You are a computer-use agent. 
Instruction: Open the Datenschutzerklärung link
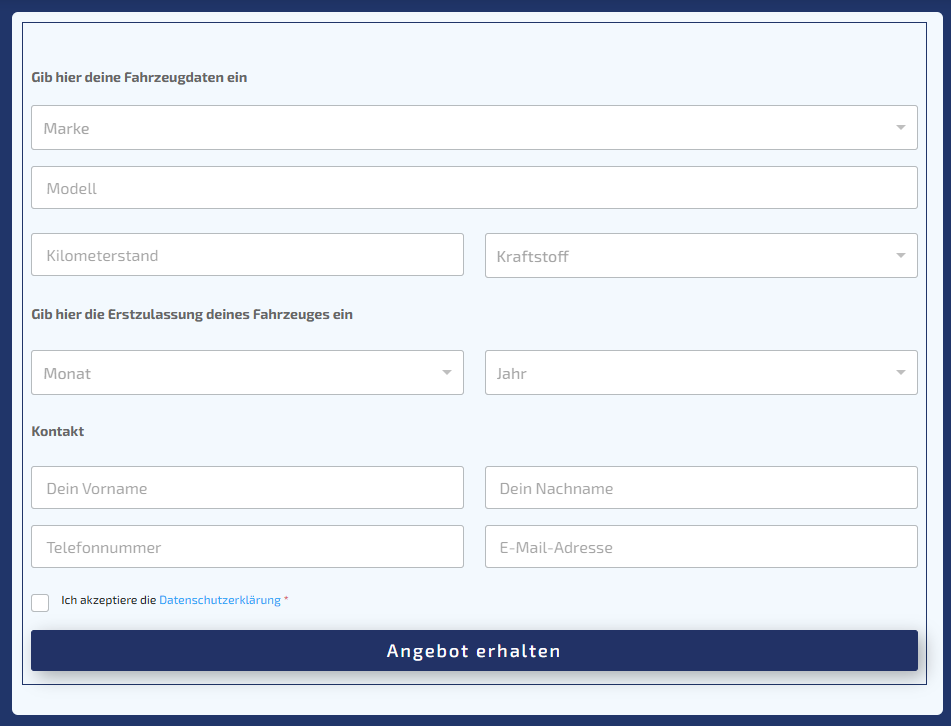[220, 601]
